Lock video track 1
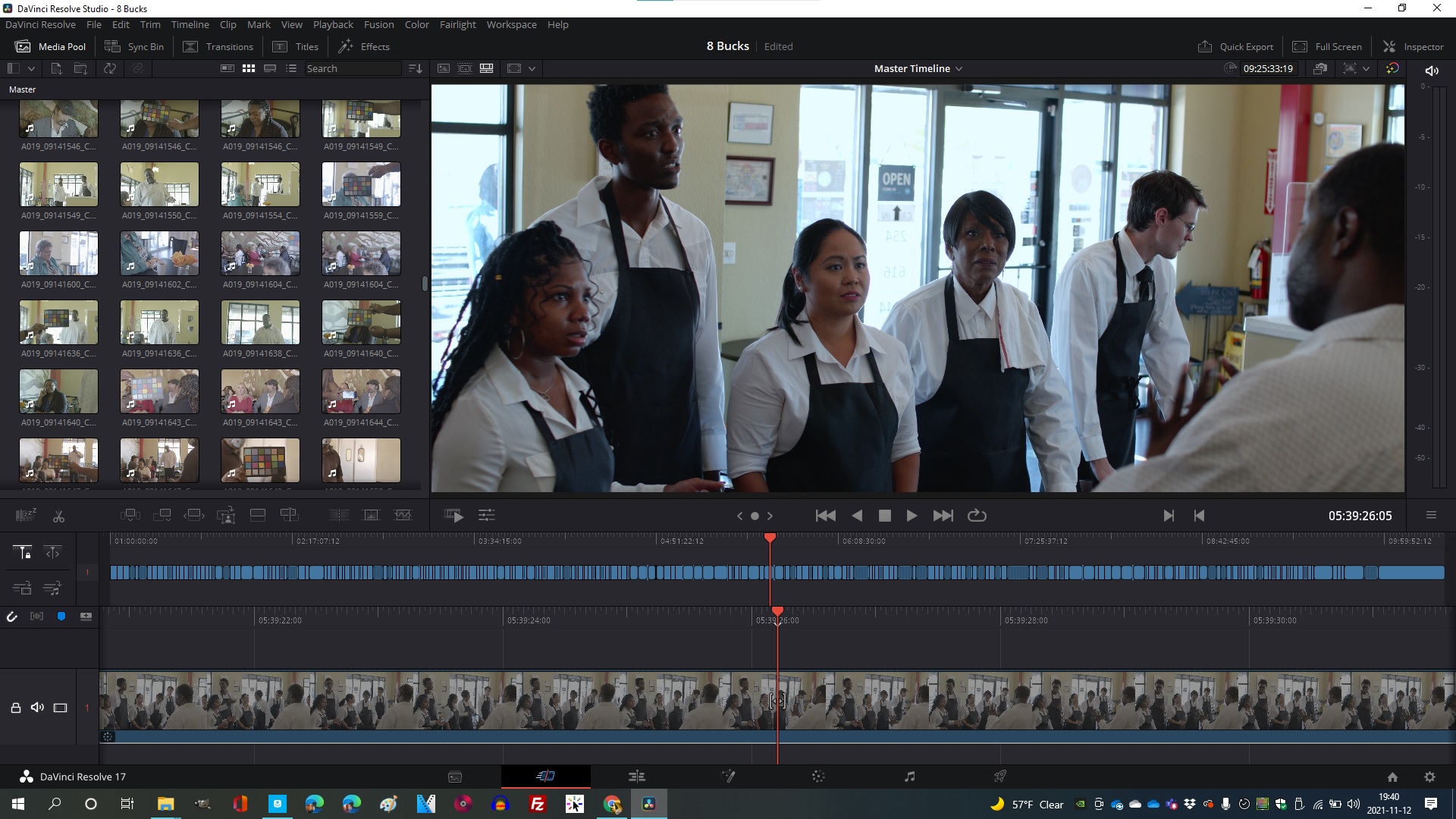 pyautogui.click(x=15, y=708)
